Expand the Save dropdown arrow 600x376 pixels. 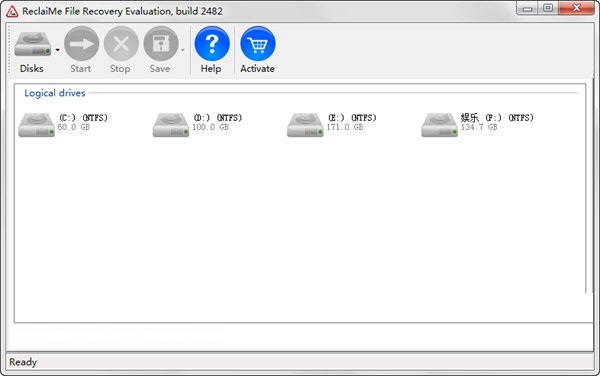[183, 50]
